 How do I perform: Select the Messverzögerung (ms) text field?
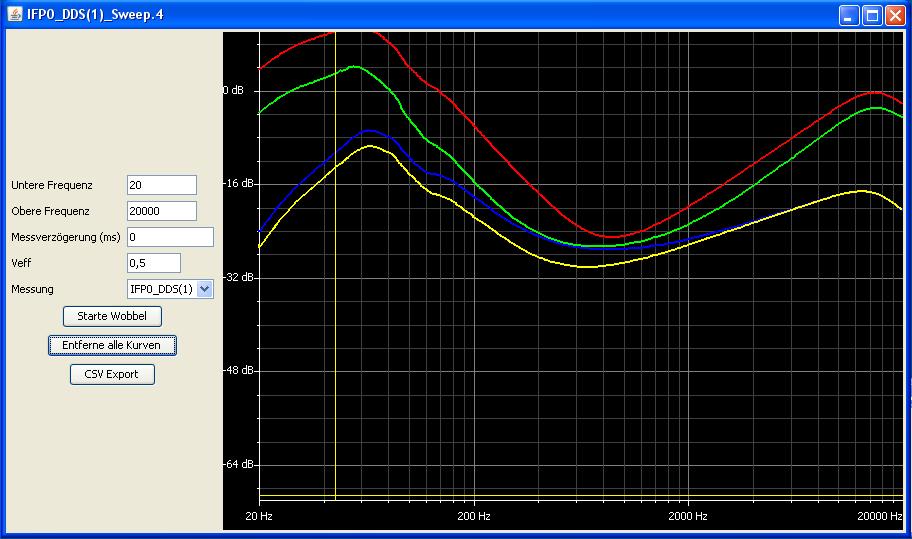pos(170,237)
